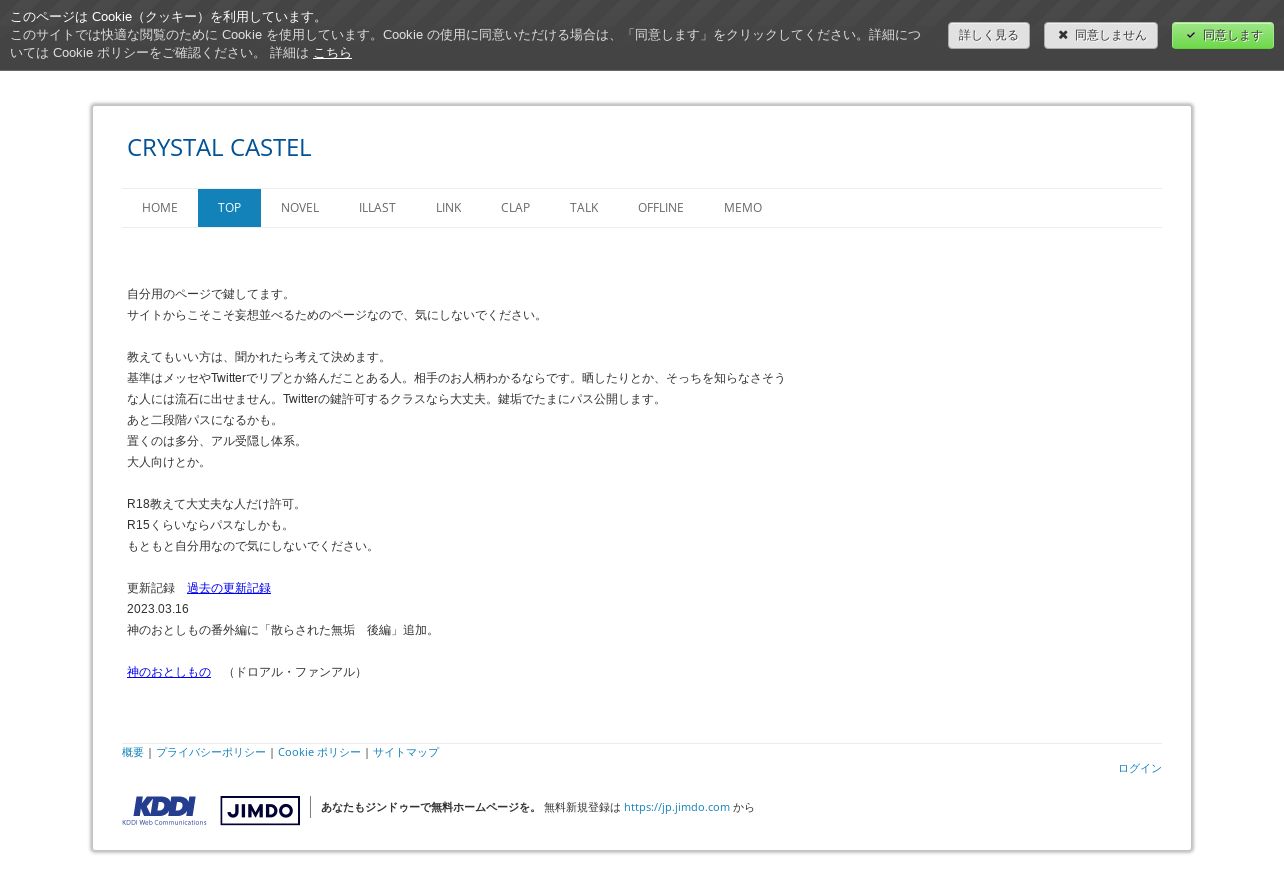Go to the HOME menu item
Screen dimensions: 1284x884
pos(160,208)
